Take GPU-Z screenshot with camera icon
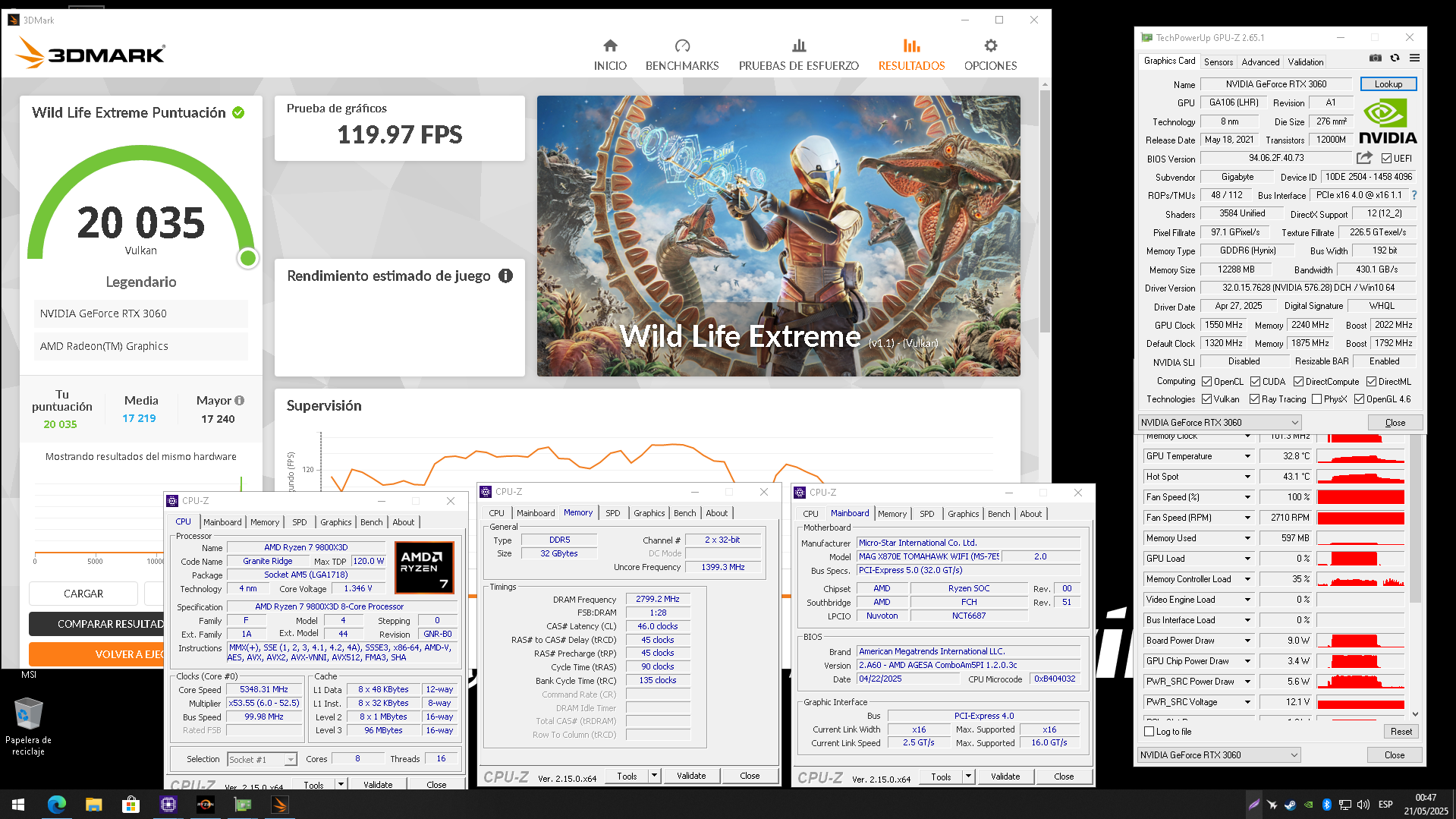1456x819 pixels. [x=1375, y=58]
